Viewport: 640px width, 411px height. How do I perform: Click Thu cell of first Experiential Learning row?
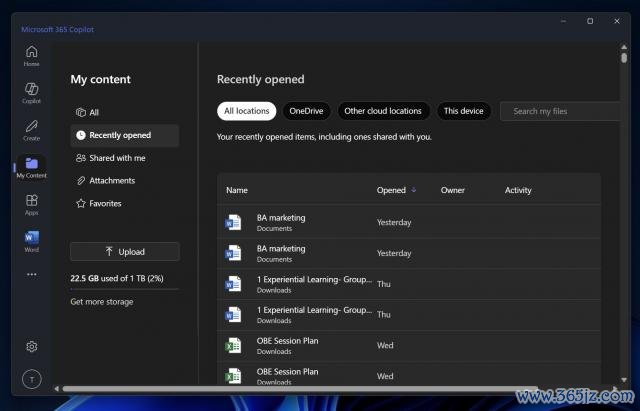tap(384, 284)
